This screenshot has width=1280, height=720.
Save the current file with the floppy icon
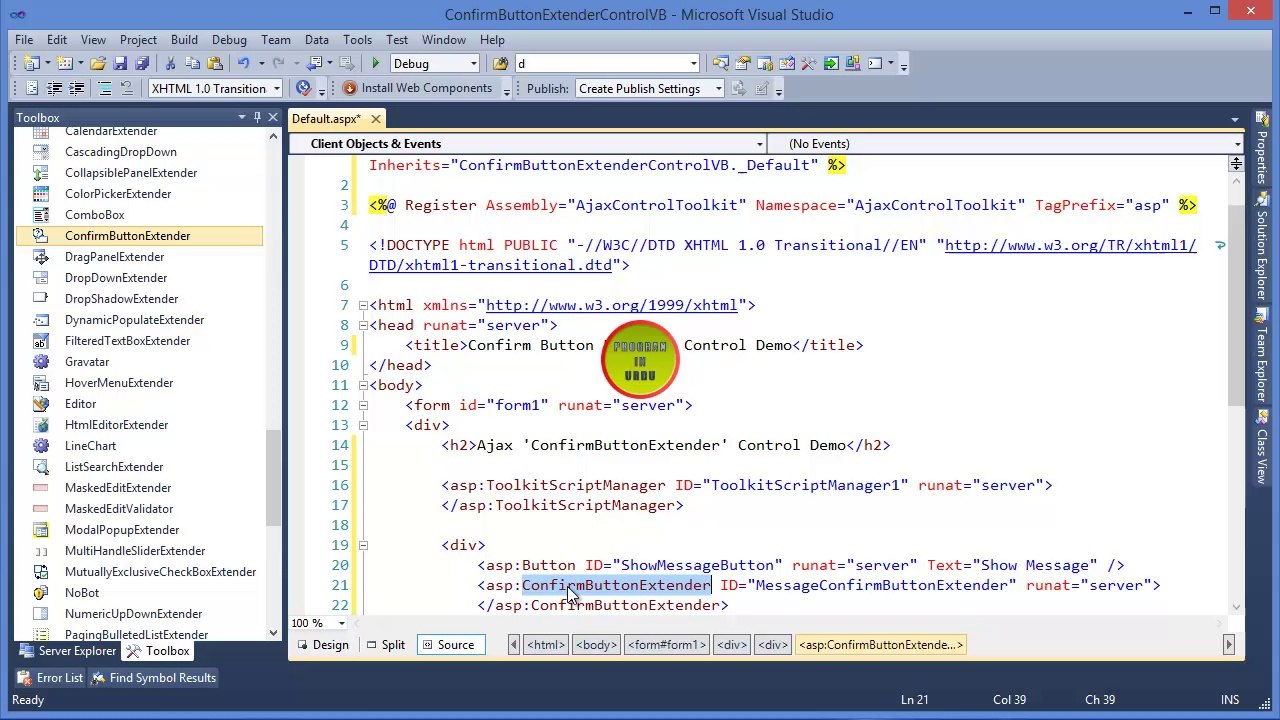pyautogui.click(x=120, y=64)
